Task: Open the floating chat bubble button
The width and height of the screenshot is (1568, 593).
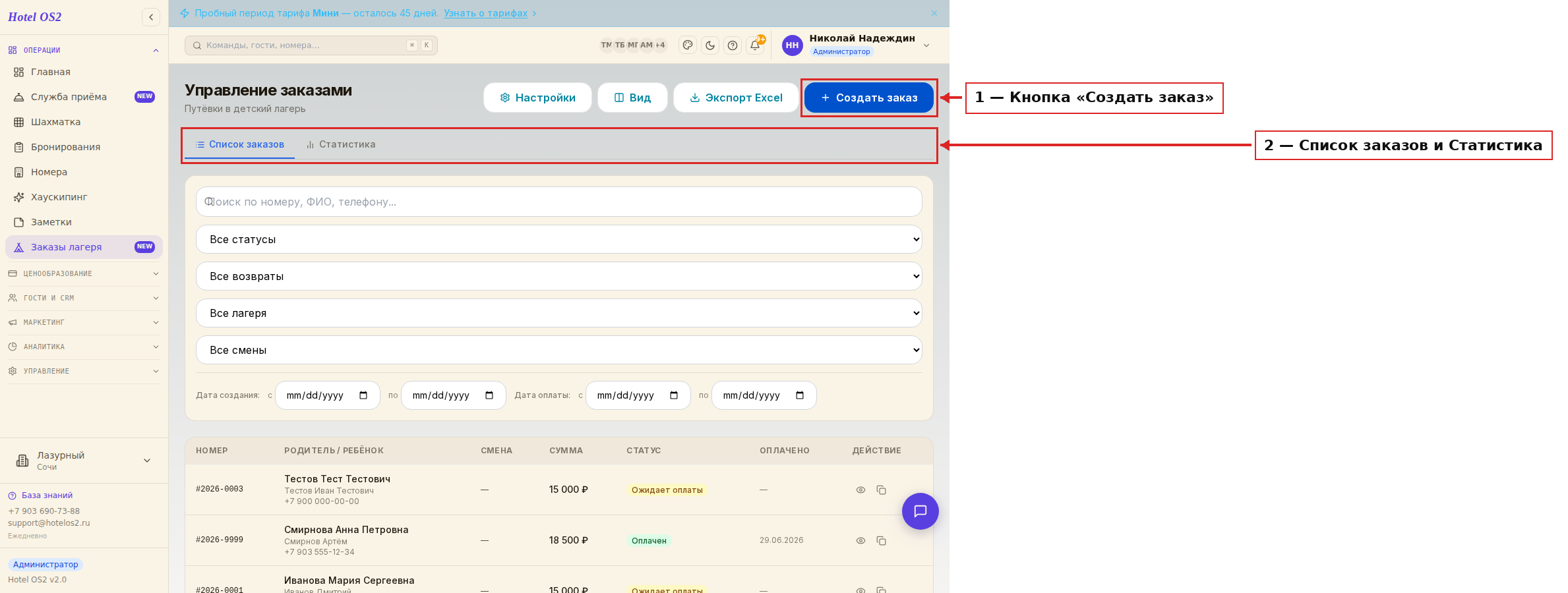Action: (x=920, y=511)
